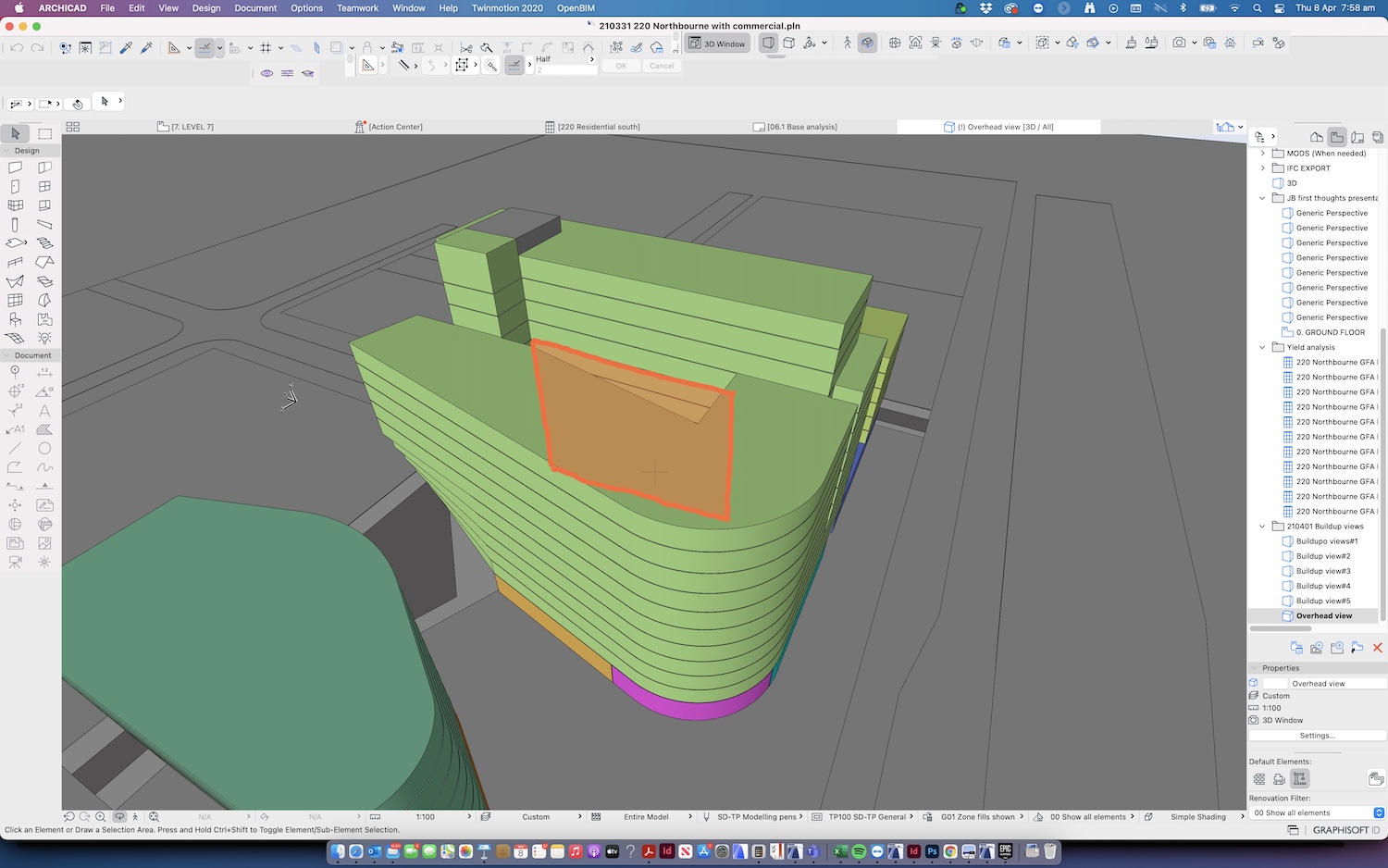
Task: Select the Arrow selection tool in toolbox
Action: pos(16,134)
